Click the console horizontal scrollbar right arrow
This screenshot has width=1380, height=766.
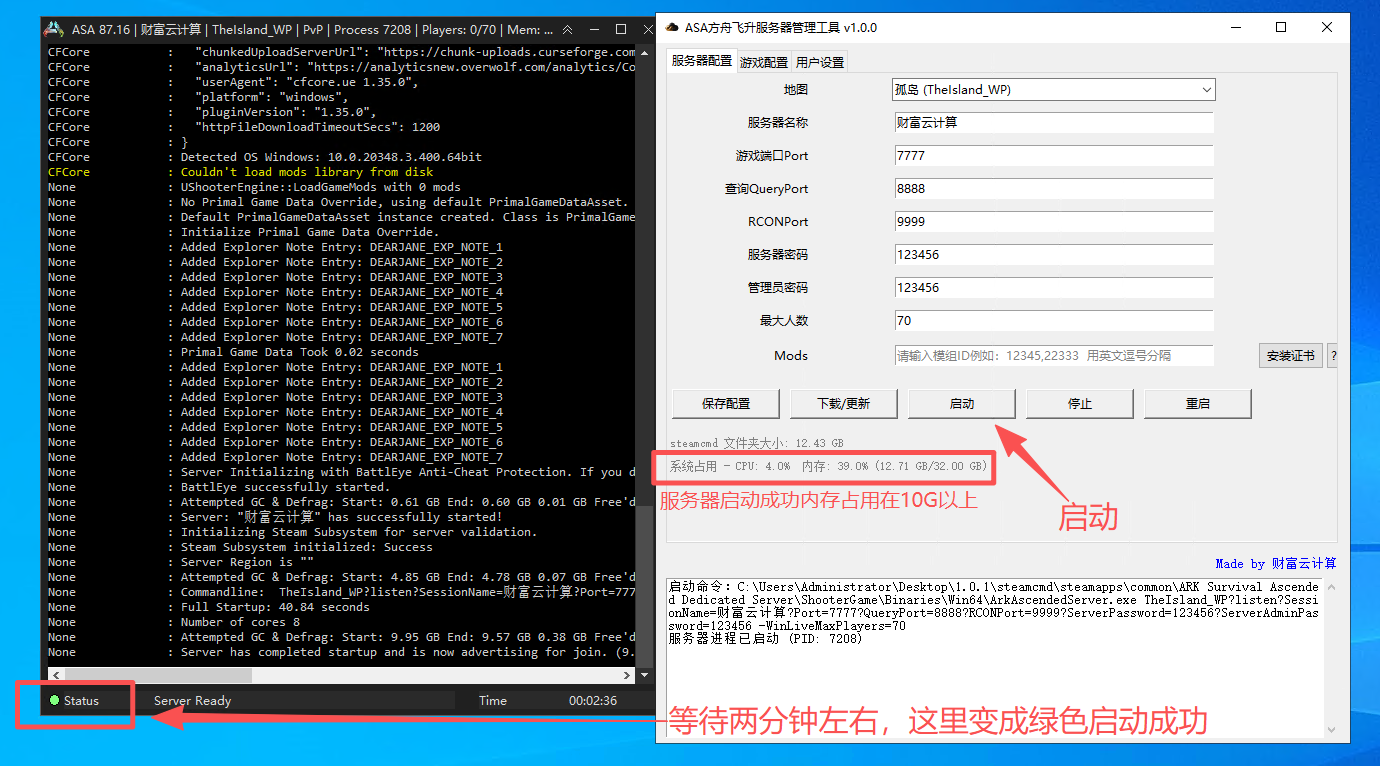pyautogui.click(x=628, y=677)
